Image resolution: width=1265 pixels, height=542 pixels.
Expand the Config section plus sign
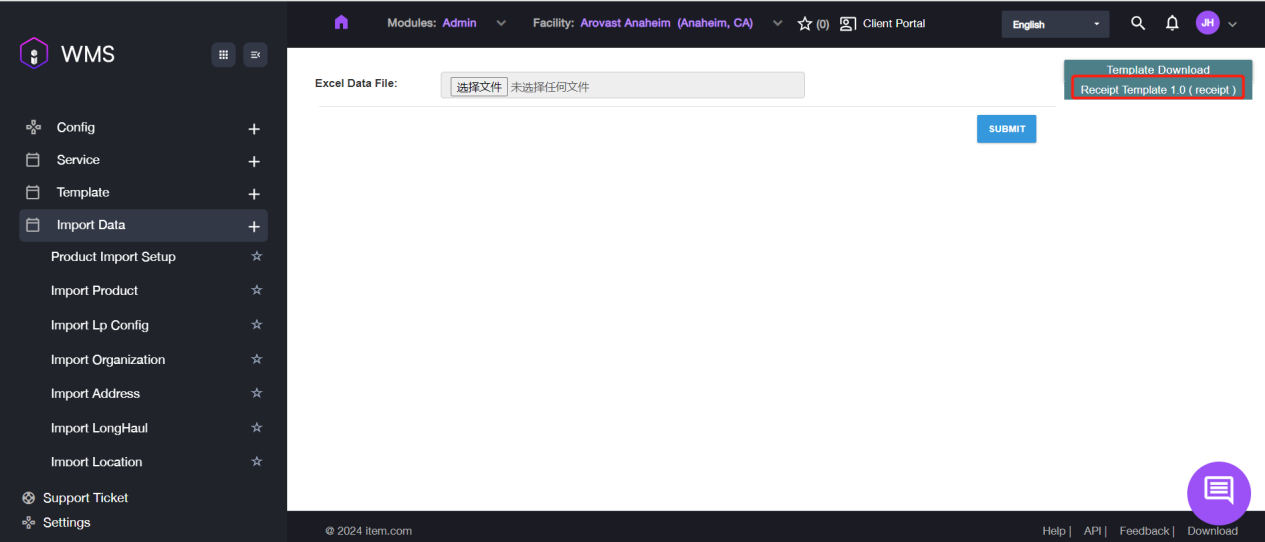point(254,129)
